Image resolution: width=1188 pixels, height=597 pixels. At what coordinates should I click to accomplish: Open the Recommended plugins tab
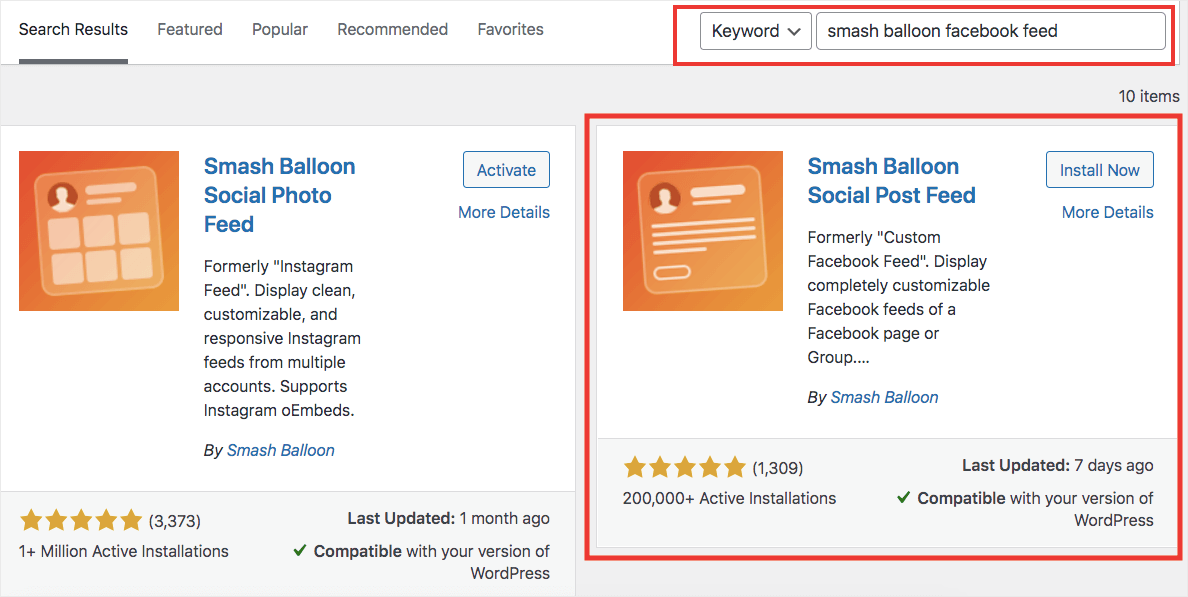click(392, 29)
